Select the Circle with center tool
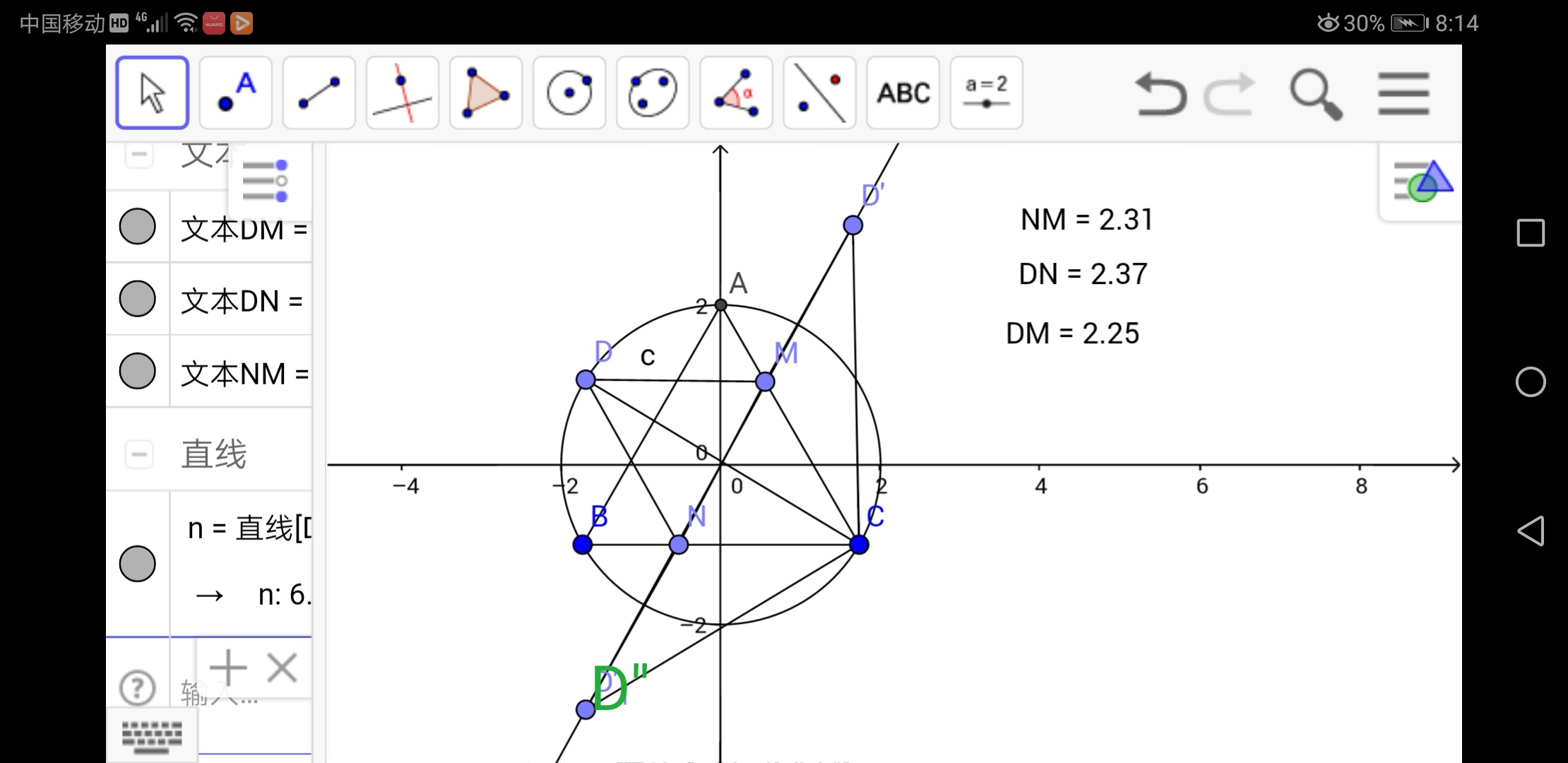Image resolution: width=1568 pixels, height=763 pixels. [569, 93]
